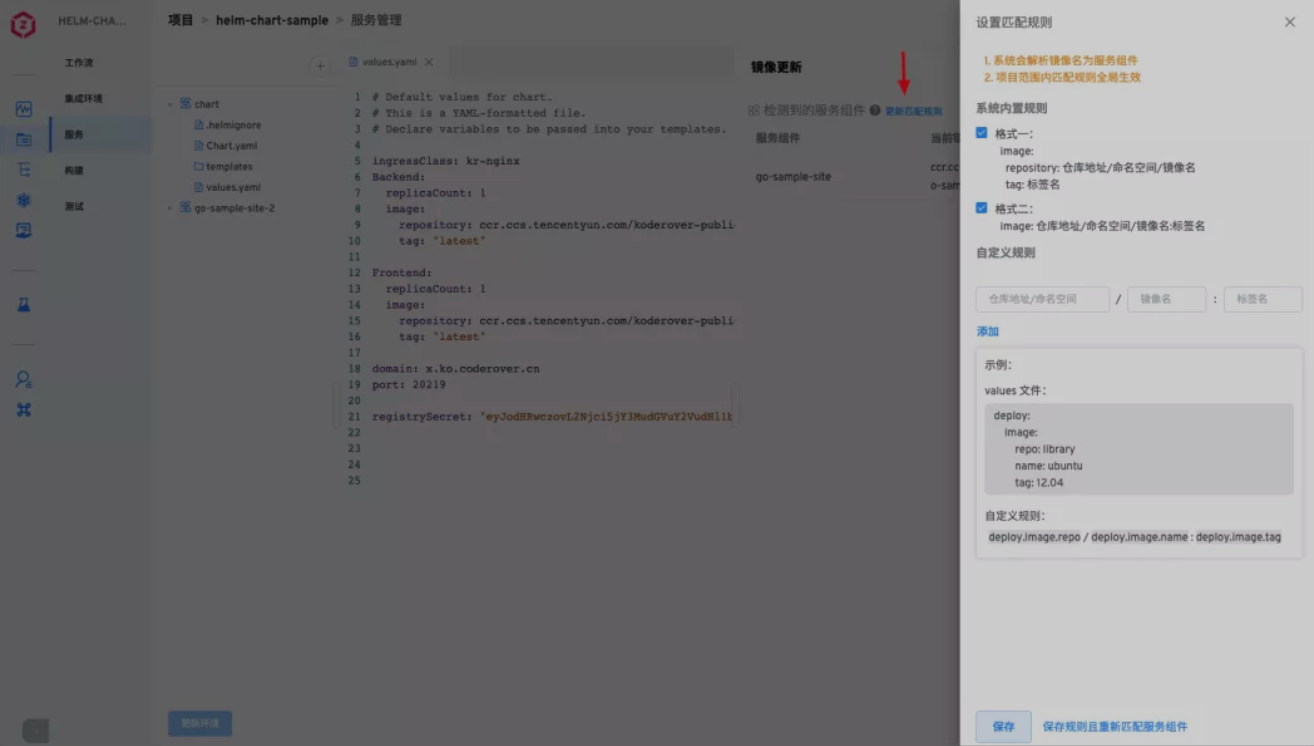The image size is (1314, 746).
Task: Open the tree-structure sidebar icon
Action: coord(24,170)
